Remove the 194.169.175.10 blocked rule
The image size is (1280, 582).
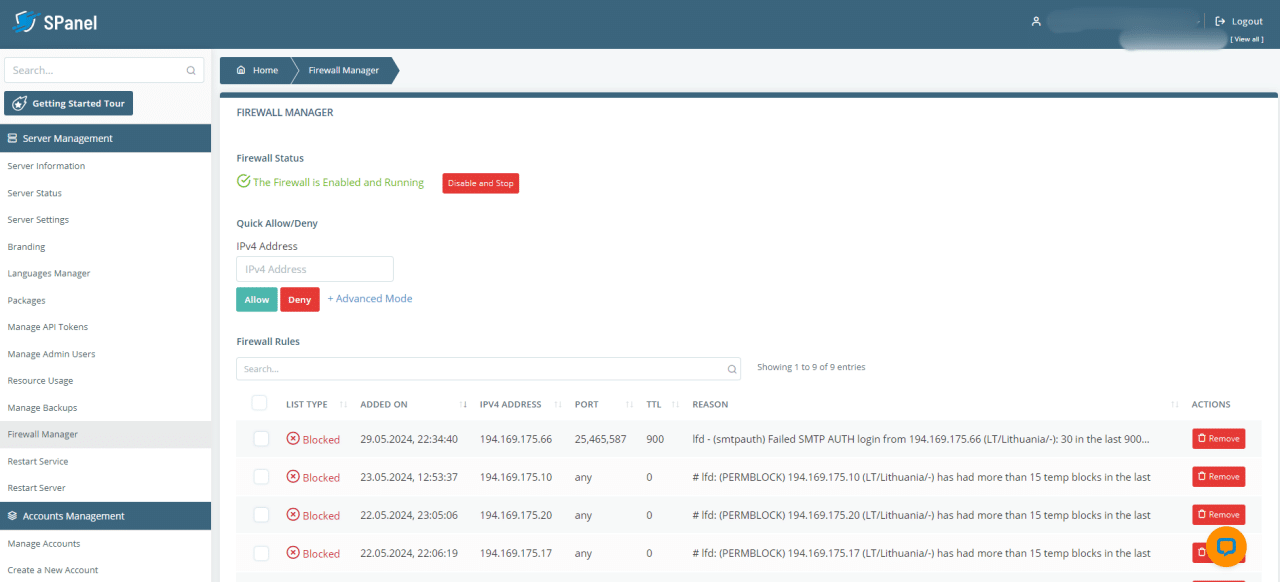[x=1217, y=477]
